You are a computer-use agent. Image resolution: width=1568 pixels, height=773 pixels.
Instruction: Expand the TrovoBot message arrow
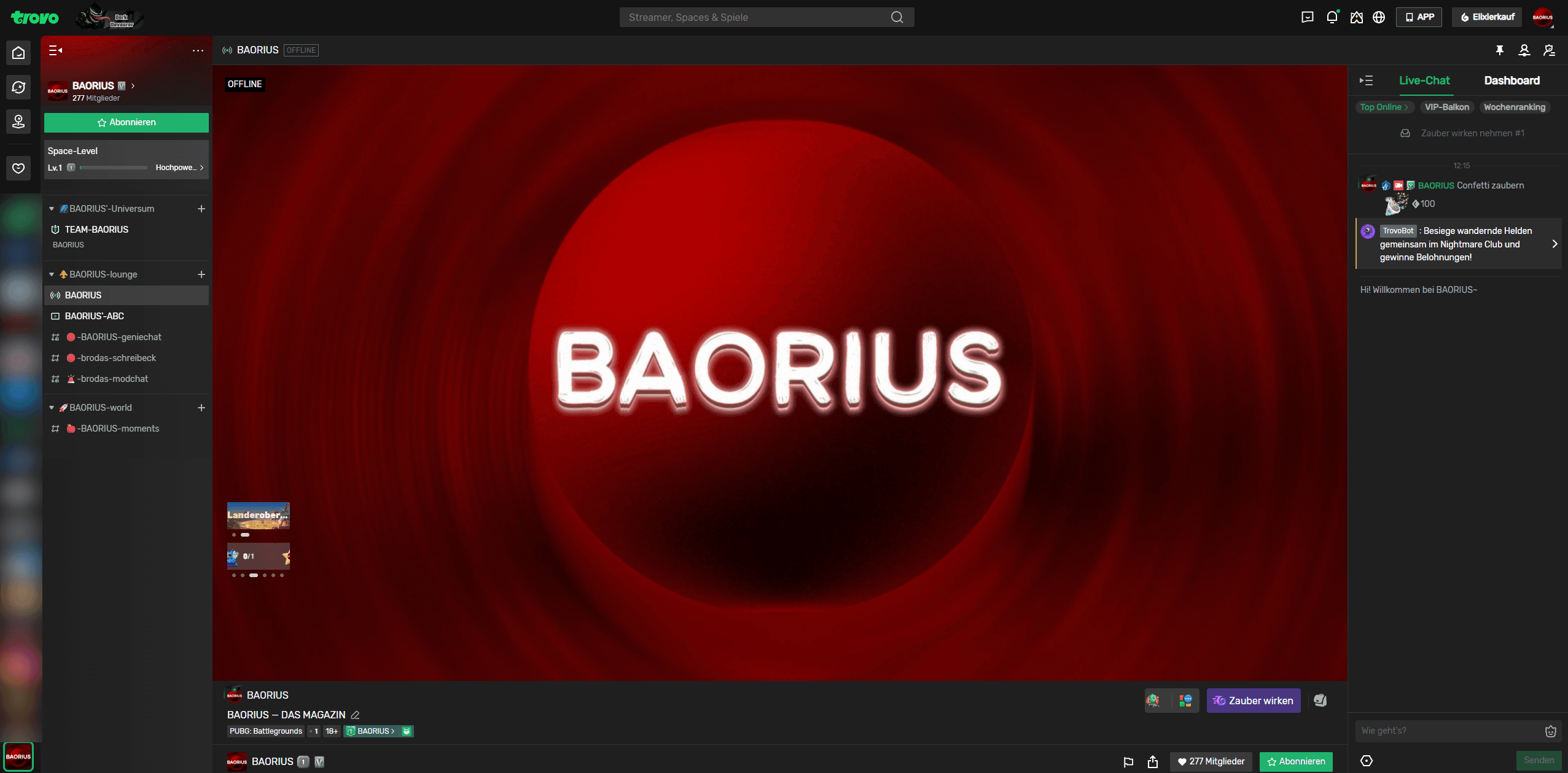[1554, 244]
